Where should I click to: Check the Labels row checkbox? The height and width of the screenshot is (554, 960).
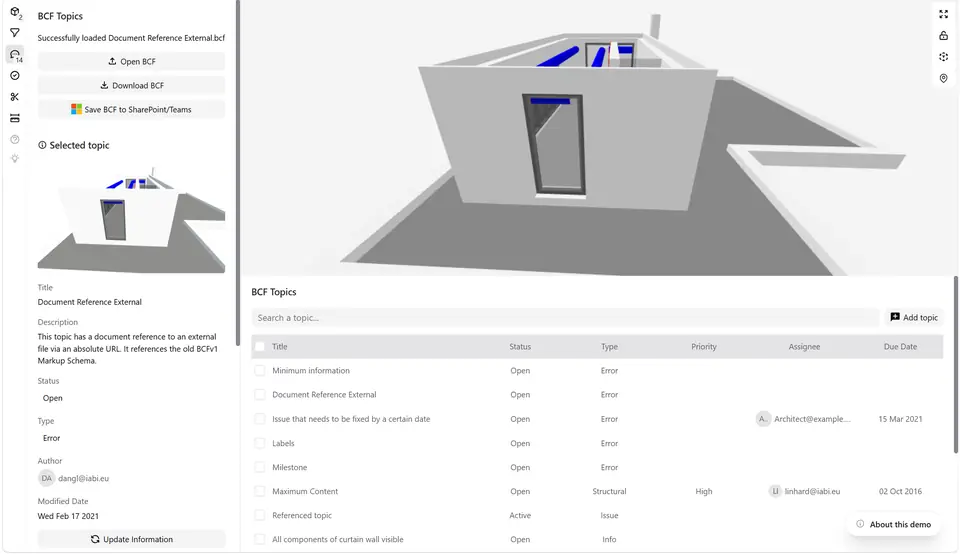pyautogui.click(x=260, y=443)
